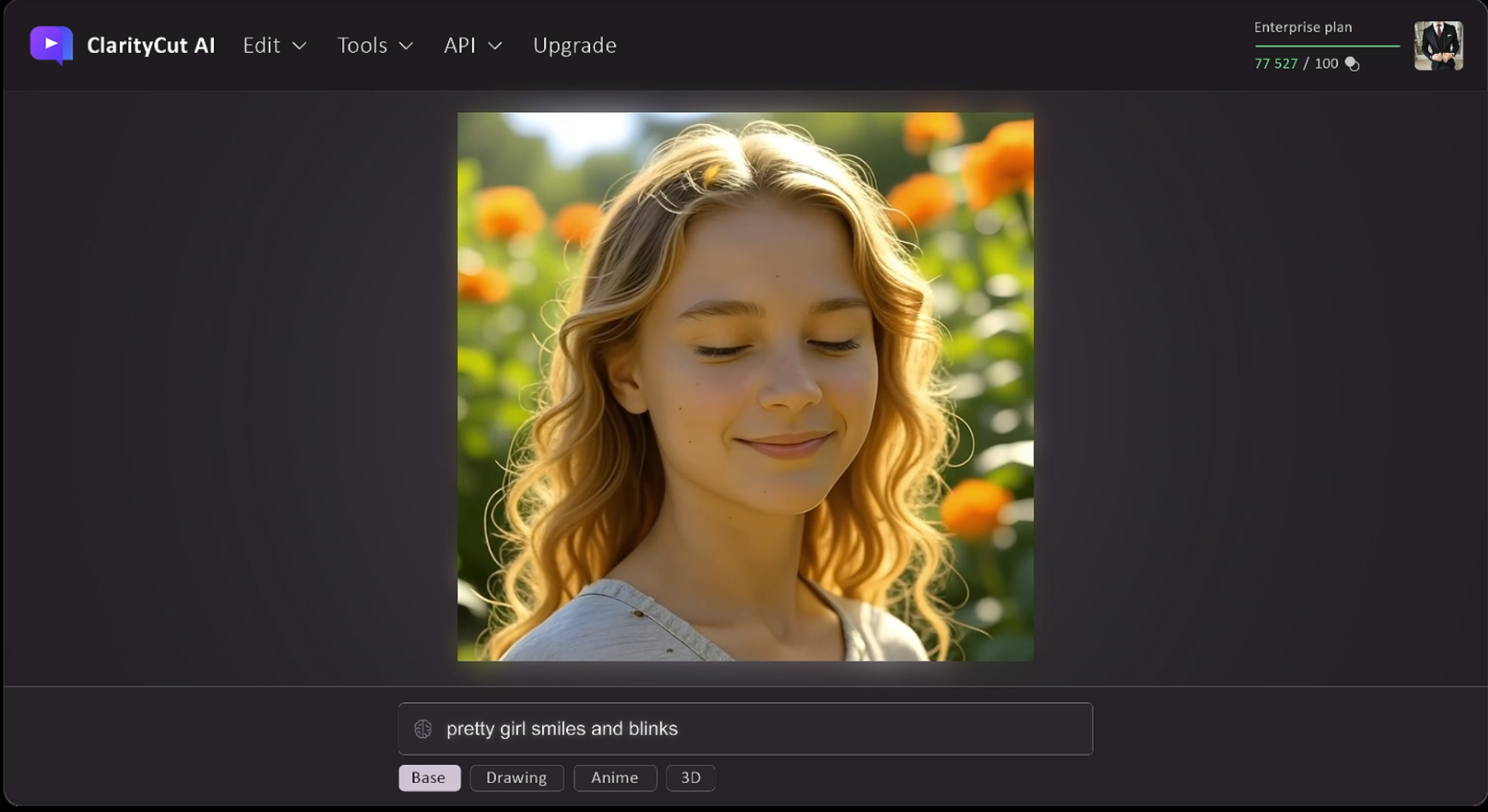
Task: Click the generated girl portrait image
Action: (745, 386)
